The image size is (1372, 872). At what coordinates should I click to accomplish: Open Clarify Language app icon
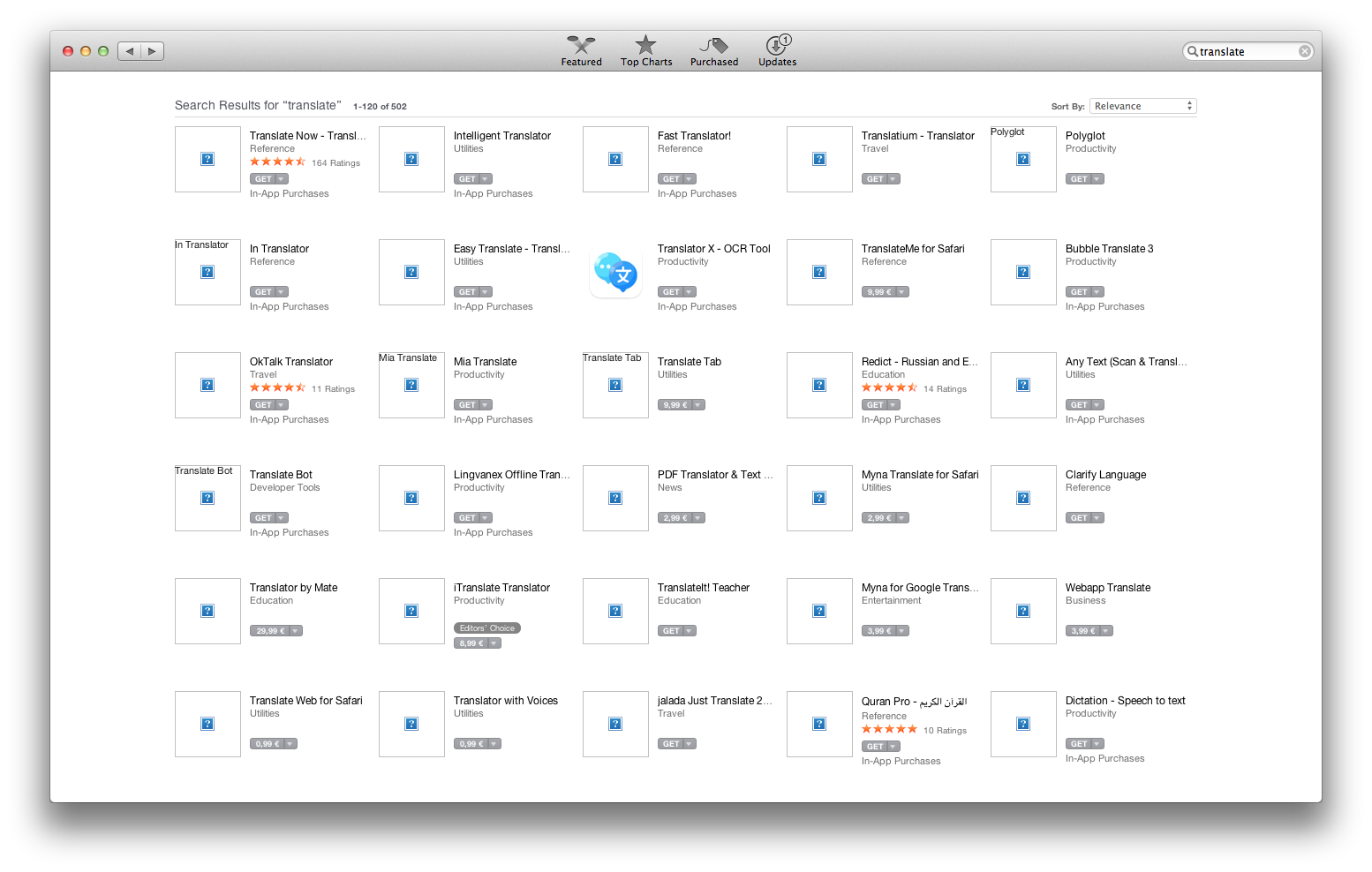coord(1023,498)
